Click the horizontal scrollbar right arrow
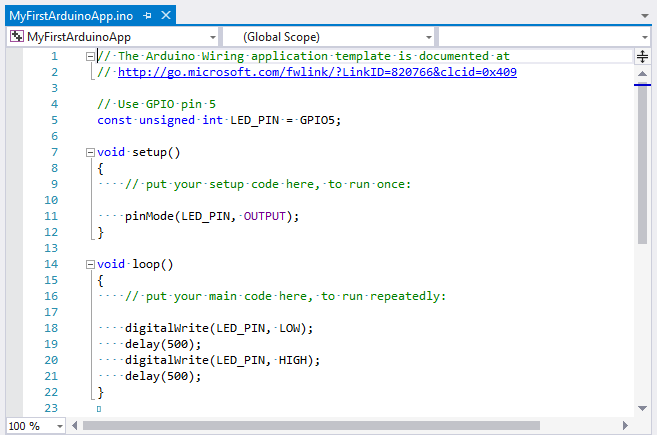Image resolution: width=657 pixels, height=435 pixels. click(x=625, y=426)
